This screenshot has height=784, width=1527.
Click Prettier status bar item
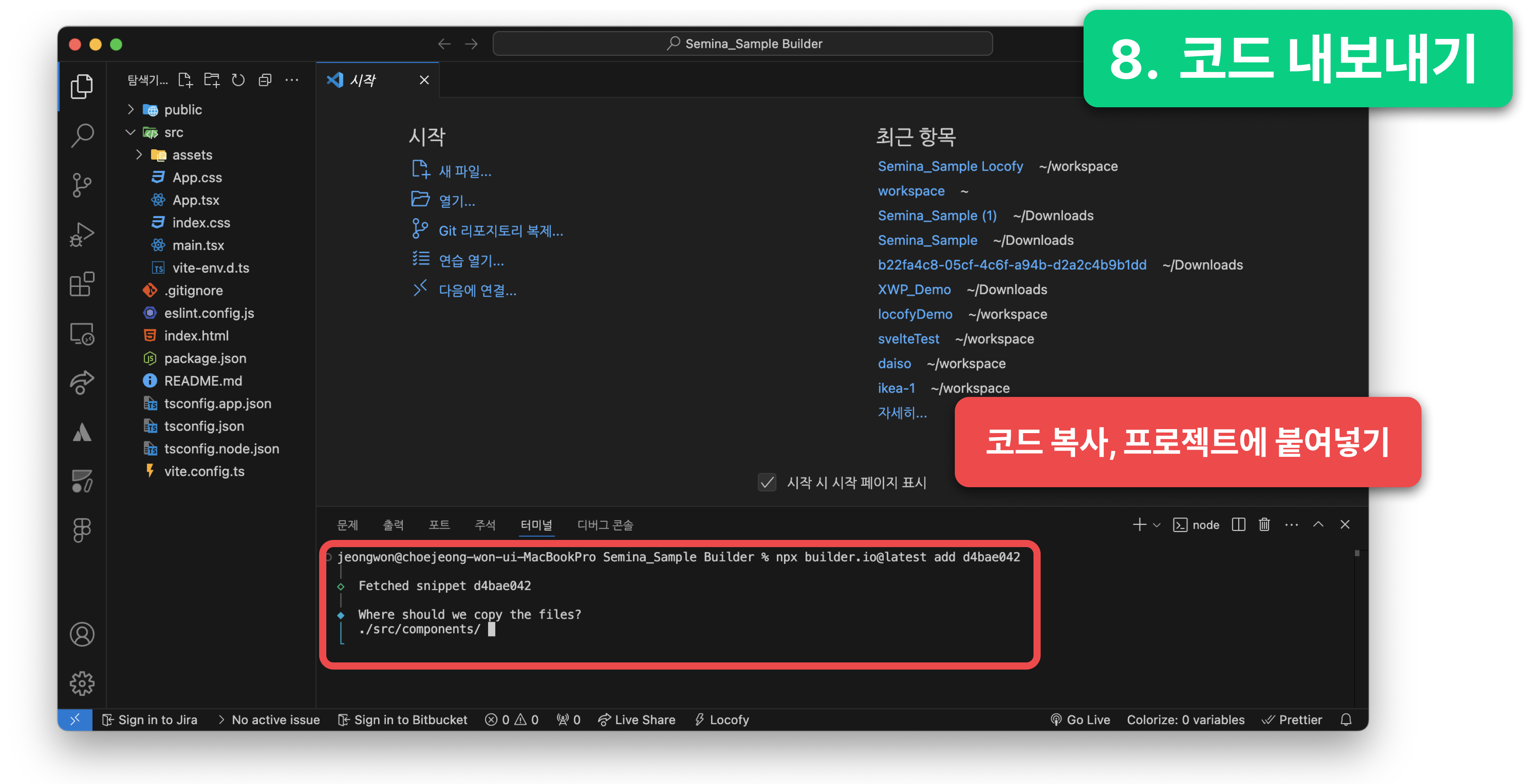pyautogui.click(x=1292, y=719)
